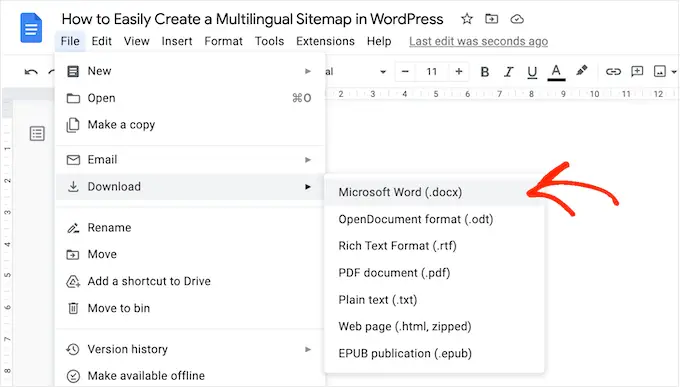The height and width of the screenshot is (387, 680).
Task: Choose Open from the File menu
Action: (x=190, y=98)
